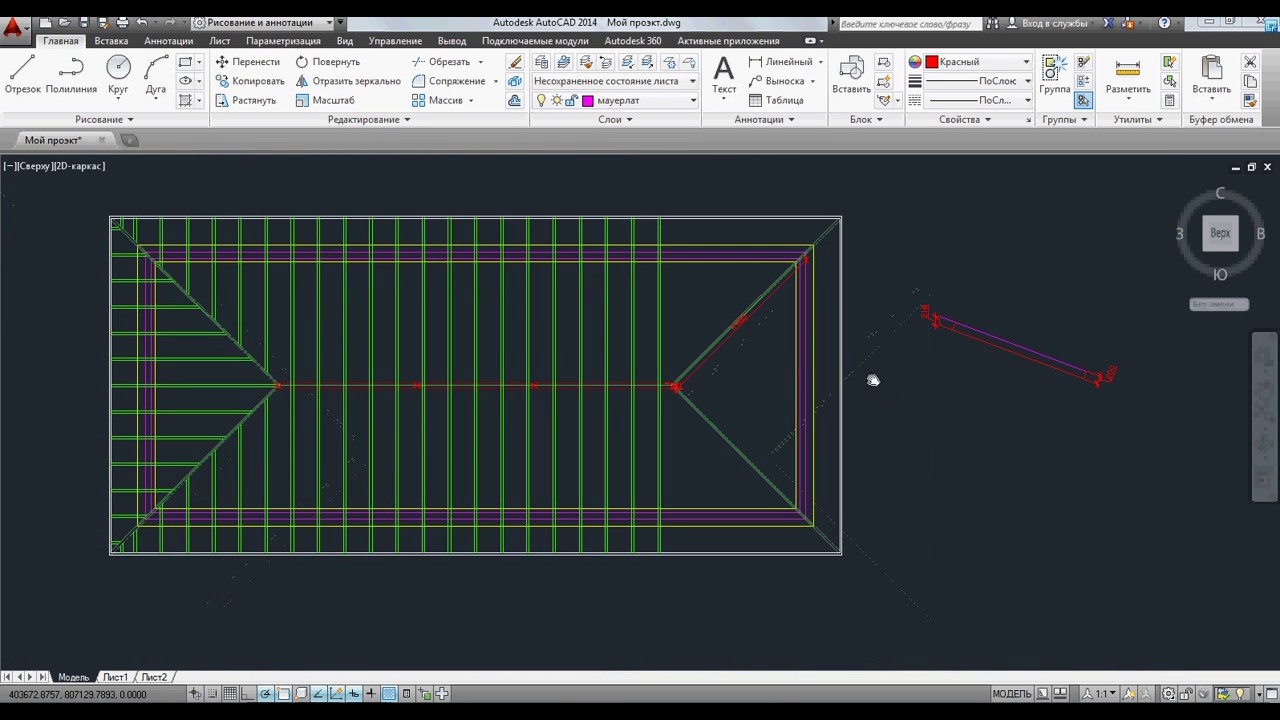This screenshot has width=1280, height=720.
Task: Click the Копировать copy button
Action: [x=250, y=81]
